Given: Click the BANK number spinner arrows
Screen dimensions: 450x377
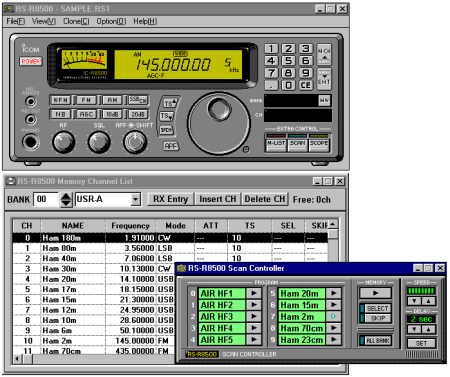Looking at the screenshot, I should pyautogui.click(x=66, y=199).
